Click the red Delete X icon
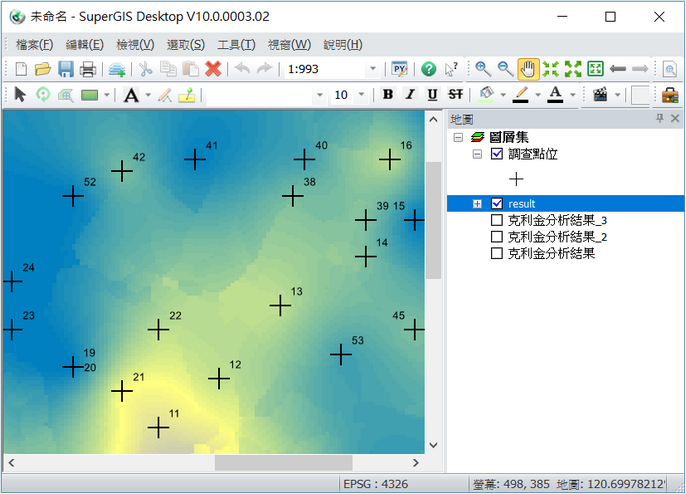Image resolution: width=686 pixels, height=494 pixels. (213, 69)
